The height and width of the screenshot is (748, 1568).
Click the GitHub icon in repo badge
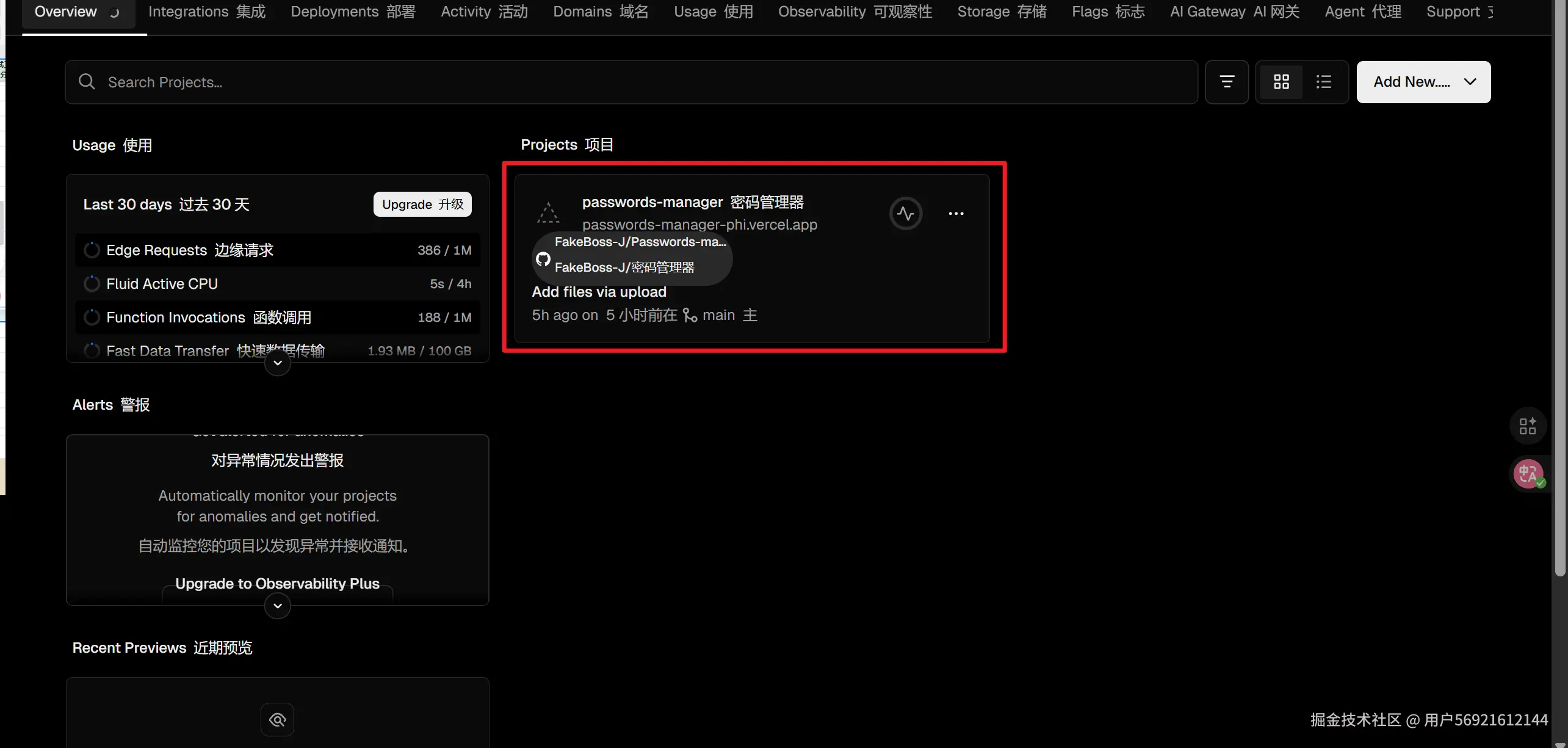click(543, 260)
